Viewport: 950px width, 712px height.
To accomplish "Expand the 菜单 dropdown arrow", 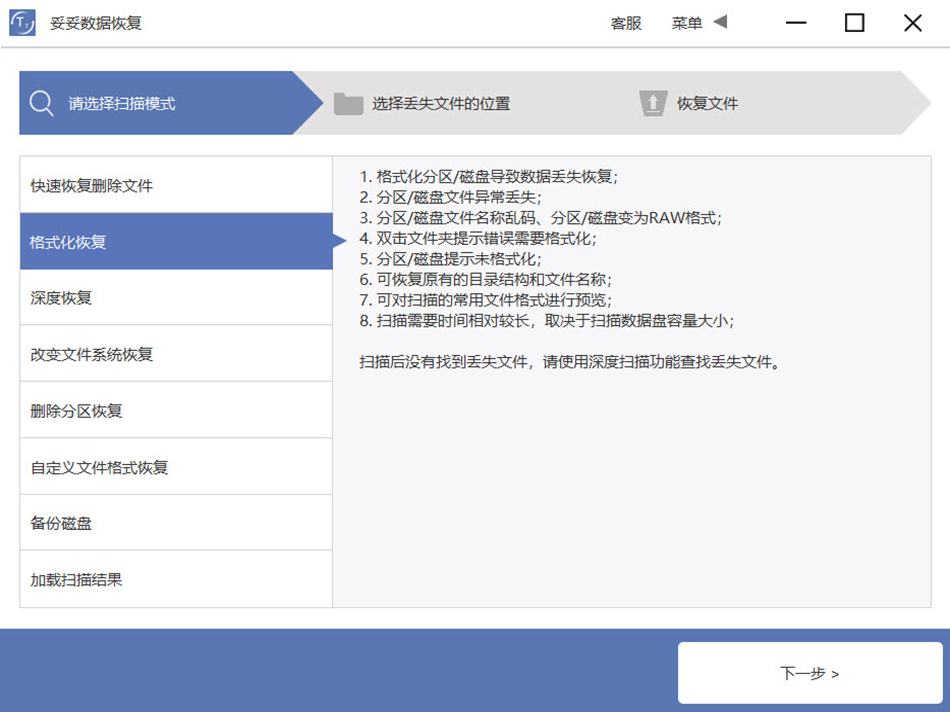I will (720, 22).
